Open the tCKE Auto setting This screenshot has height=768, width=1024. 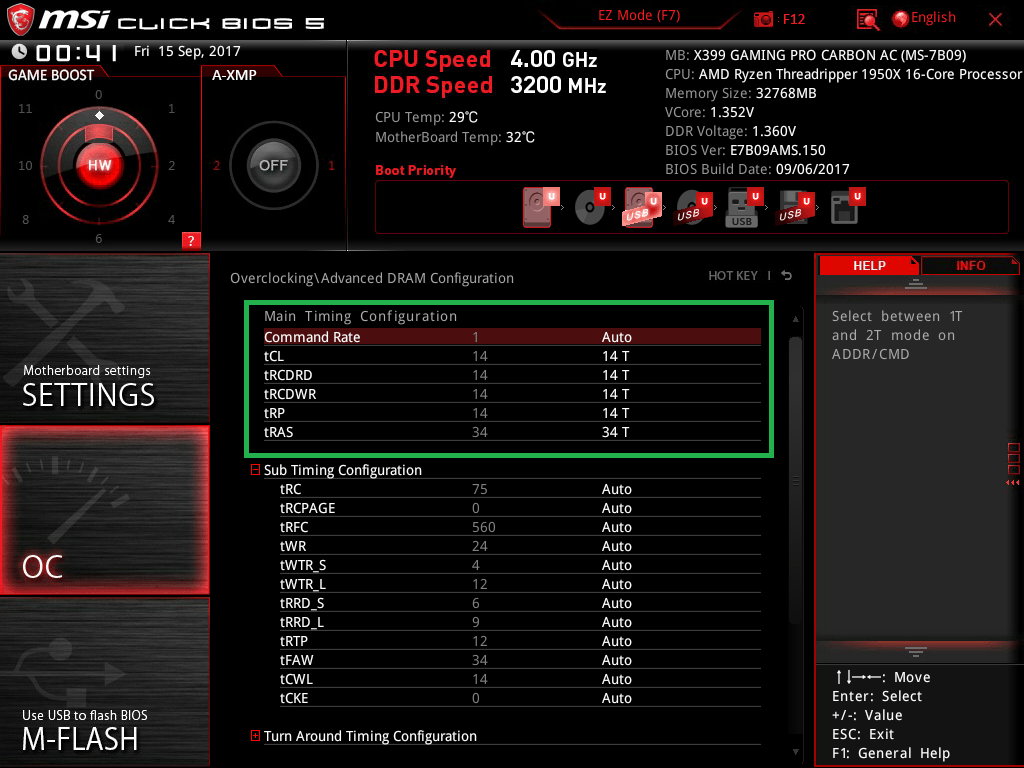pyautogui.click(x=616, y=698)
